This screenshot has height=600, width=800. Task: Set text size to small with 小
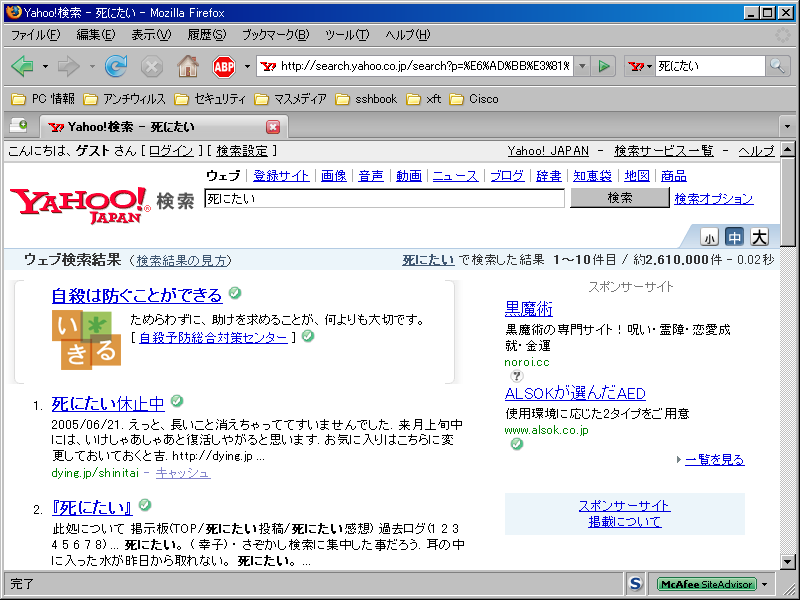pyautogui.click(x=709, y=237)
